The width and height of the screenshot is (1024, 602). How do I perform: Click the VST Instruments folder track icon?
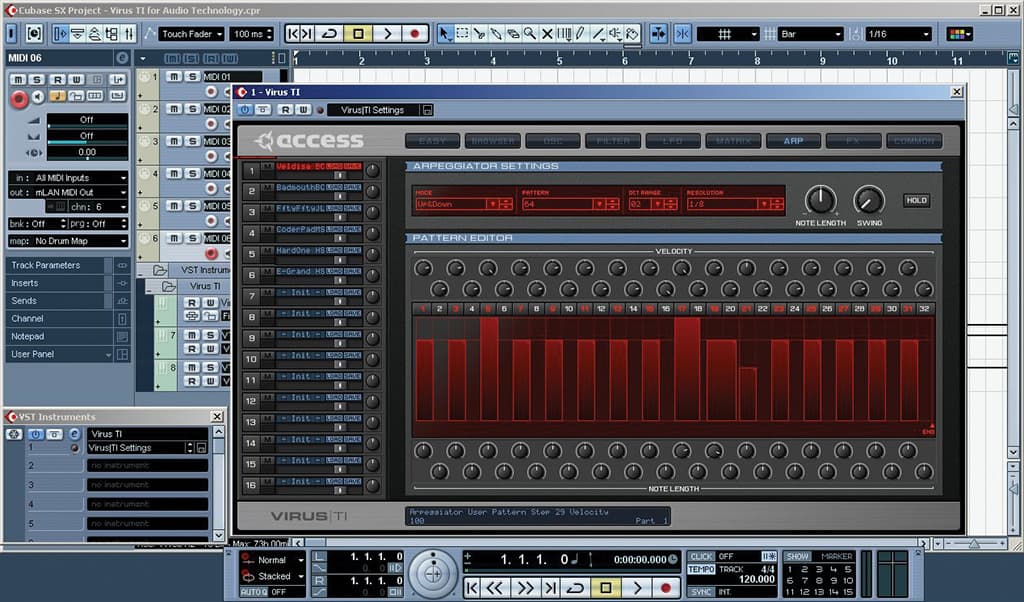[159, 270]
